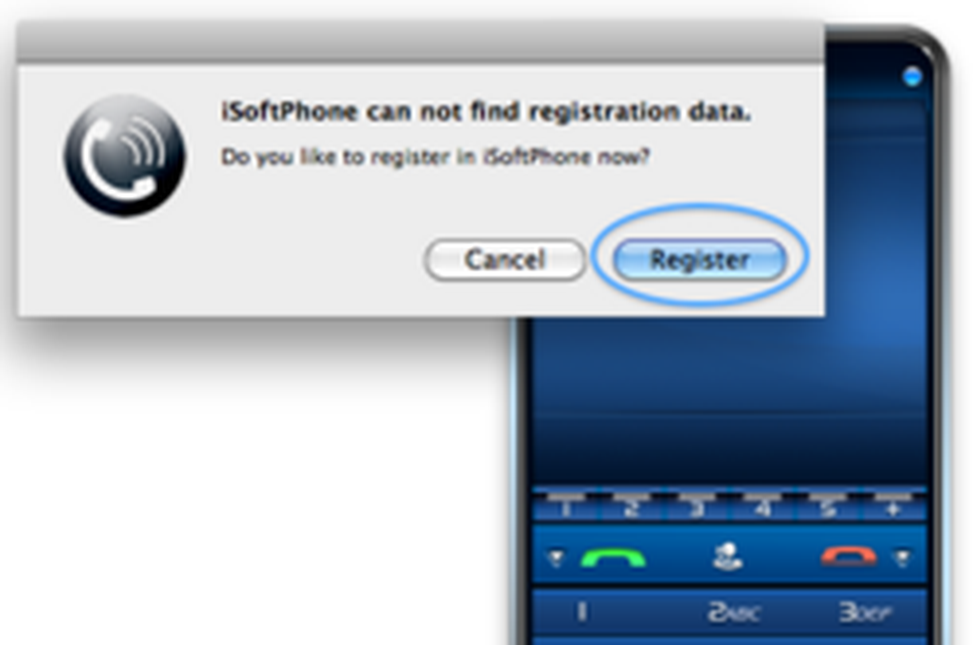Click the Cancel button
Image resolution: width=977 pixels, height=645 pixels.
coord(505,259)
